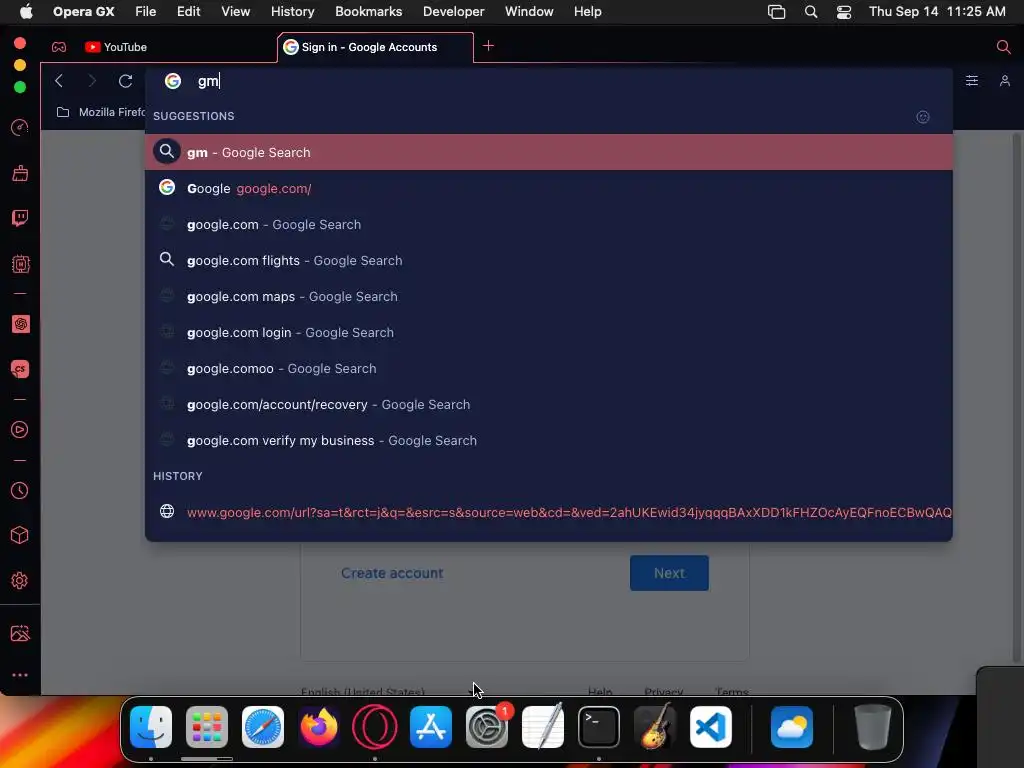
Task: Launch Firefox from the Dock
Action: tap(319, 727)
